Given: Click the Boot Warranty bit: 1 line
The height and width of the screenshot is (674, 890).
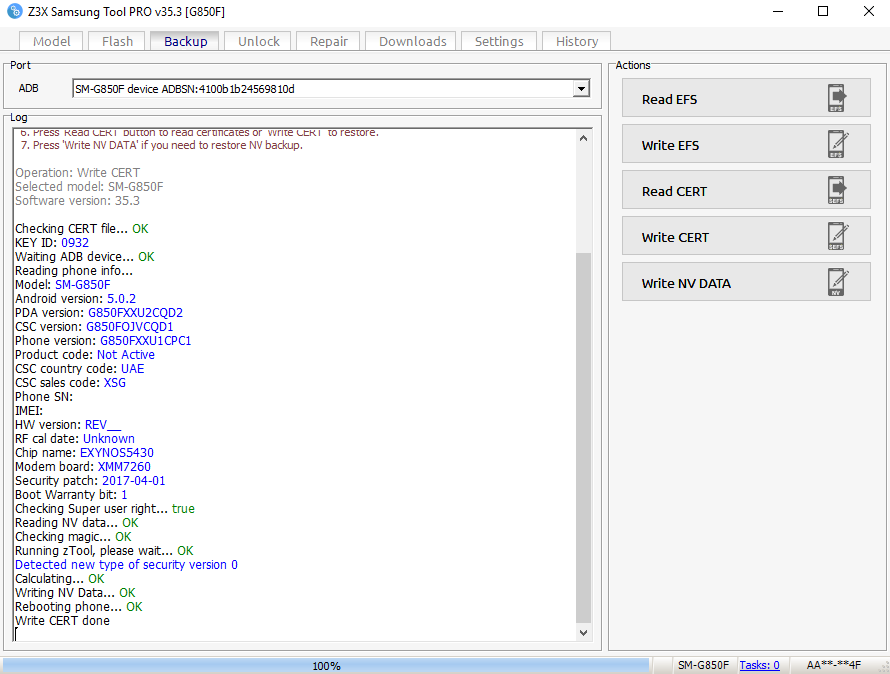Looking at the screenshot, I should point(71,495).
